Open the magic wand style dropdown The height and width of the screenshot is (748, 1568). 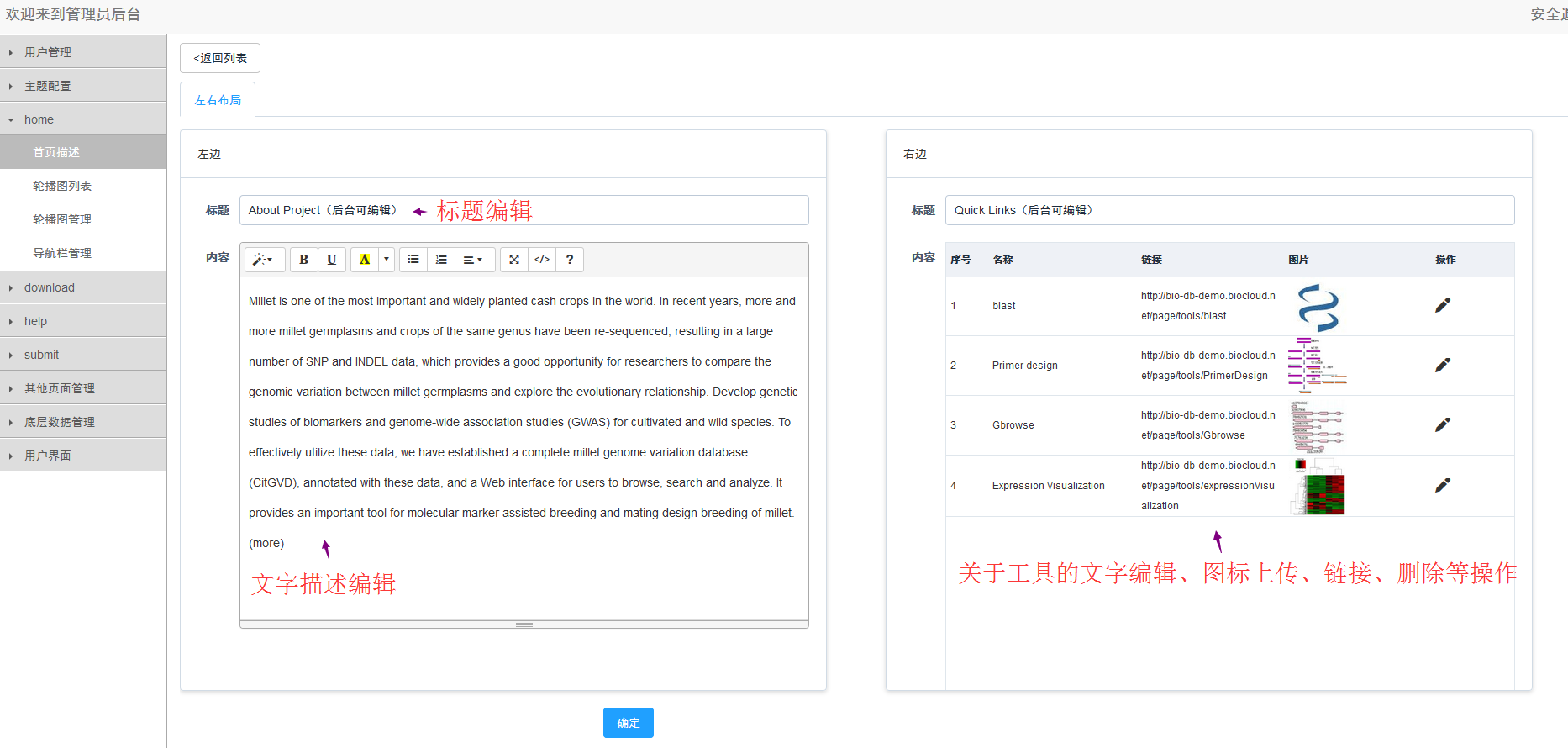coord(264,260)
